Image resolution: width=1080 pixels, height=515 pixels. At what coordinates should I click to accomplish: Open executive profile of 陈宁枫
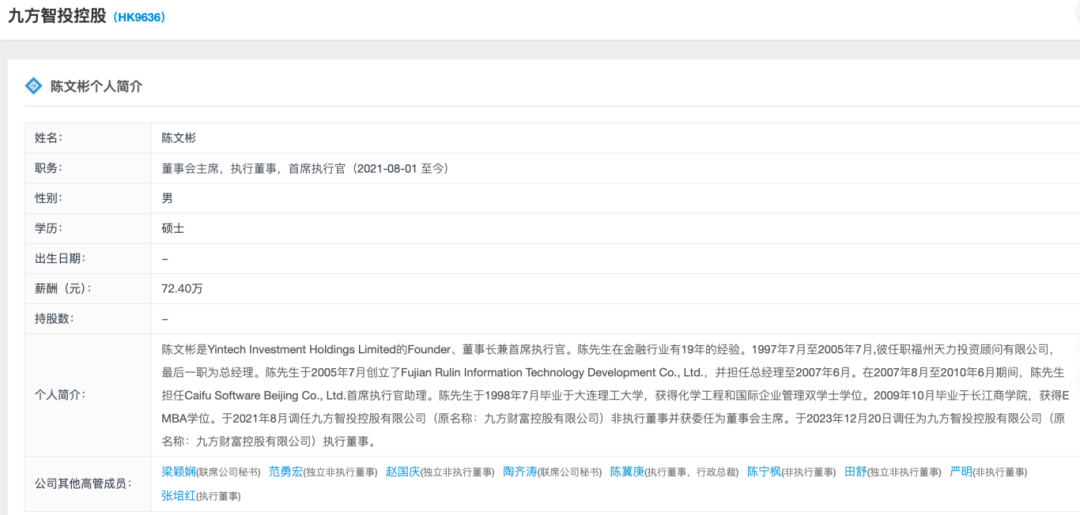click(764, 472)
